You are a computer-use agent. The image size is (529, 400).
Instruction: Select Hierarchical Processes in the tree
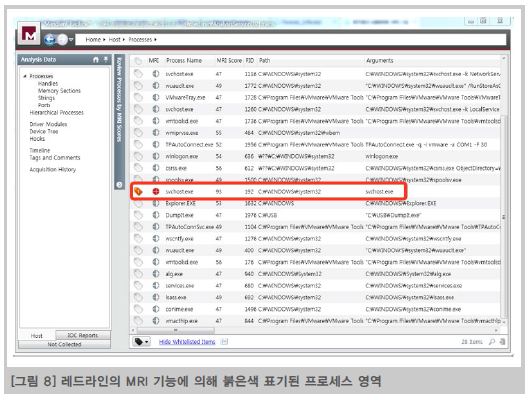56,113
